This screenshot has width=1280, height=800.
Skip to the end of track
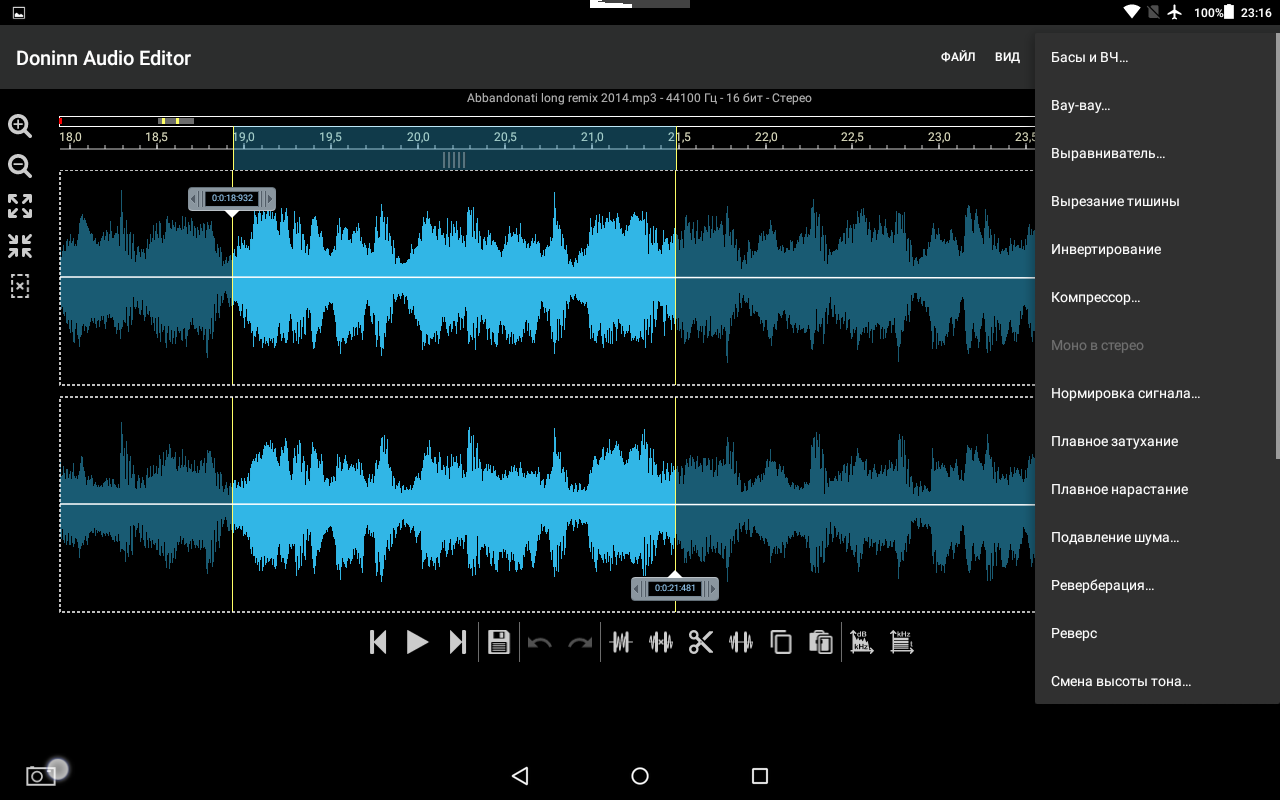click(x=457, y=642)
